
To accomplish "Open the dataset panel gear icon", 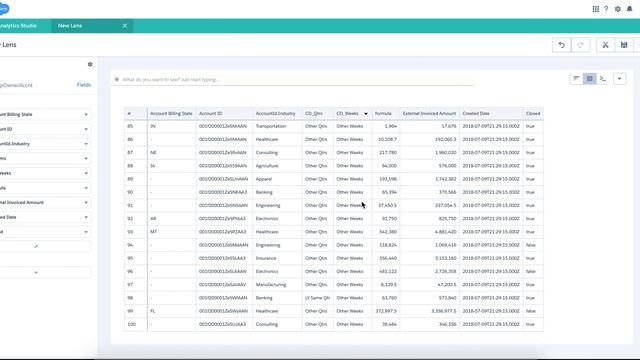I will [x=90, y=64].
